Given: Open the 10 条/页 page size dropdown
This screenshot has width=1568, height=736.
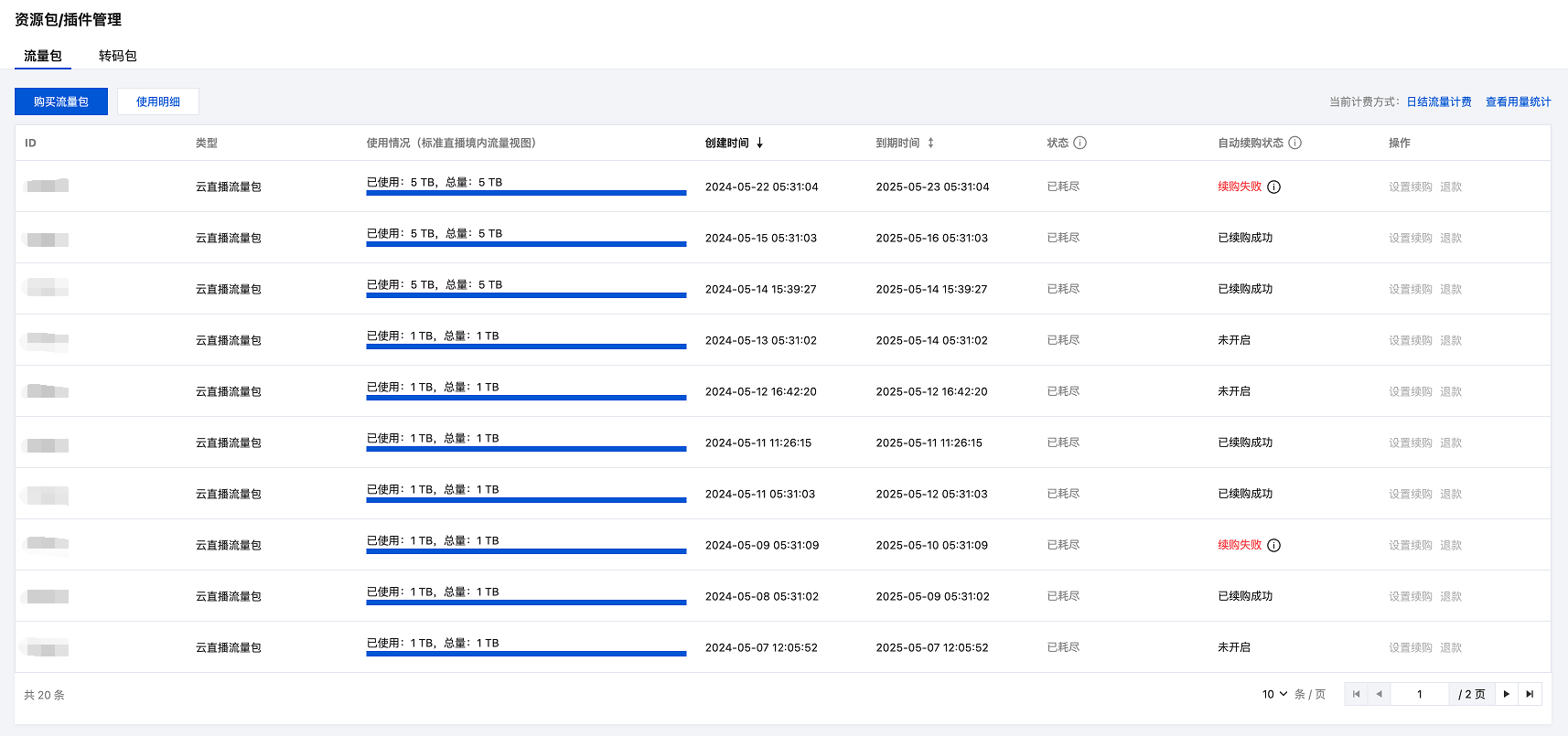Looking at the screenshot, I should (x=1274, y=694).
